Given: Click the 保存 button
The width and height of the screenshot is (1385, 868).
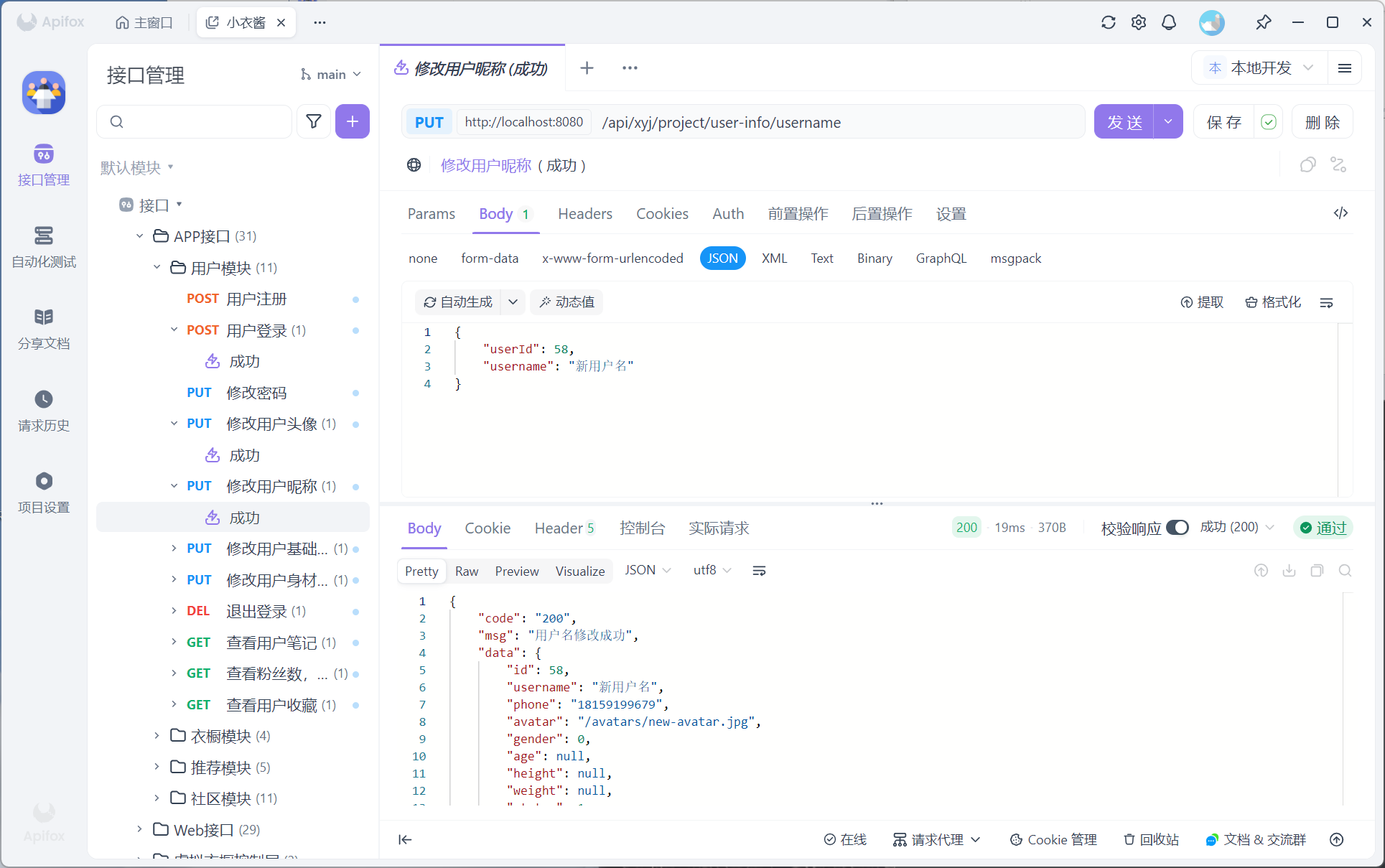Looking at the screenshot, I should click(x=1224, y=122).
